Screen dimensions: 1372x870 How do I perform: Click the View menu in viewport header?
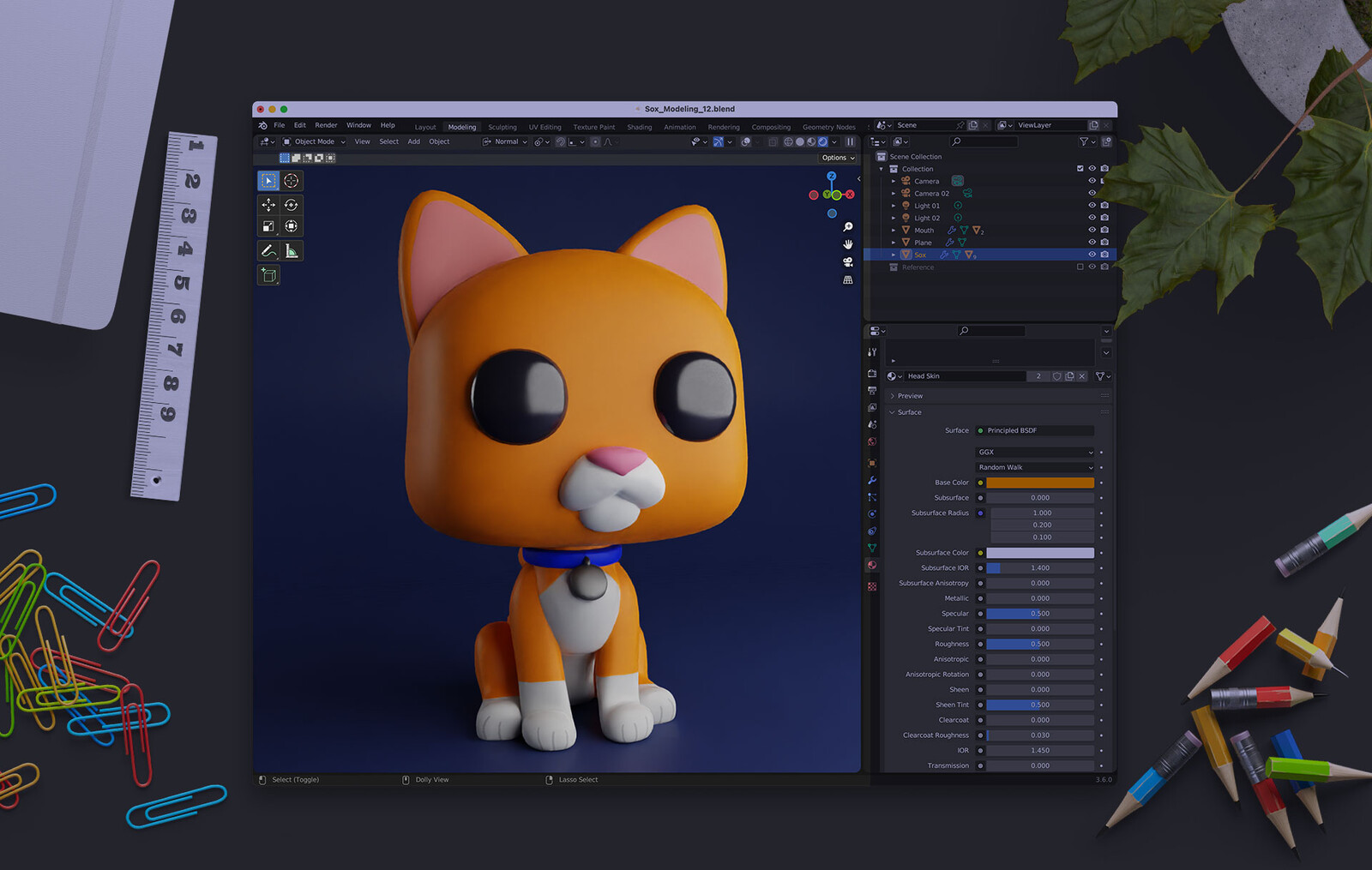pyautogui.click(x=362, y=142)
